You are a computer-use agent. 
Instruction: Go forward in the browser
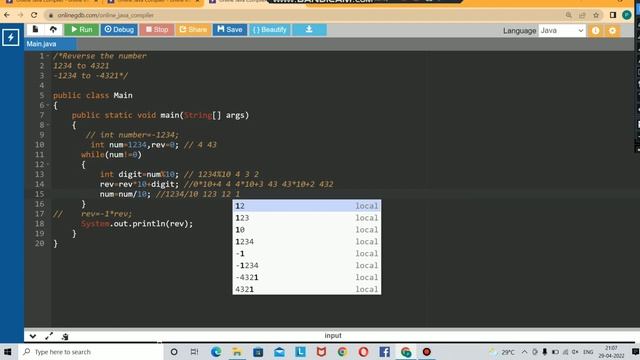point(20,15)
